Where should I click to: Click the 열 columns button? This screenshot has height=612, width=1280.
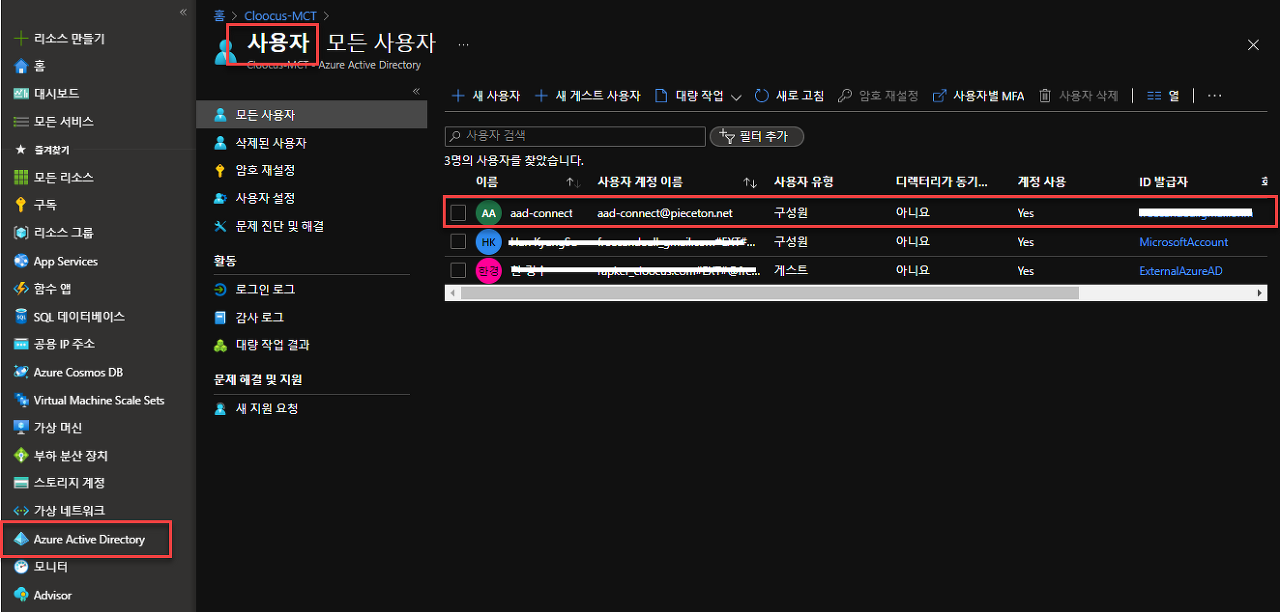pyautogui.click(x=1163, y=96)
